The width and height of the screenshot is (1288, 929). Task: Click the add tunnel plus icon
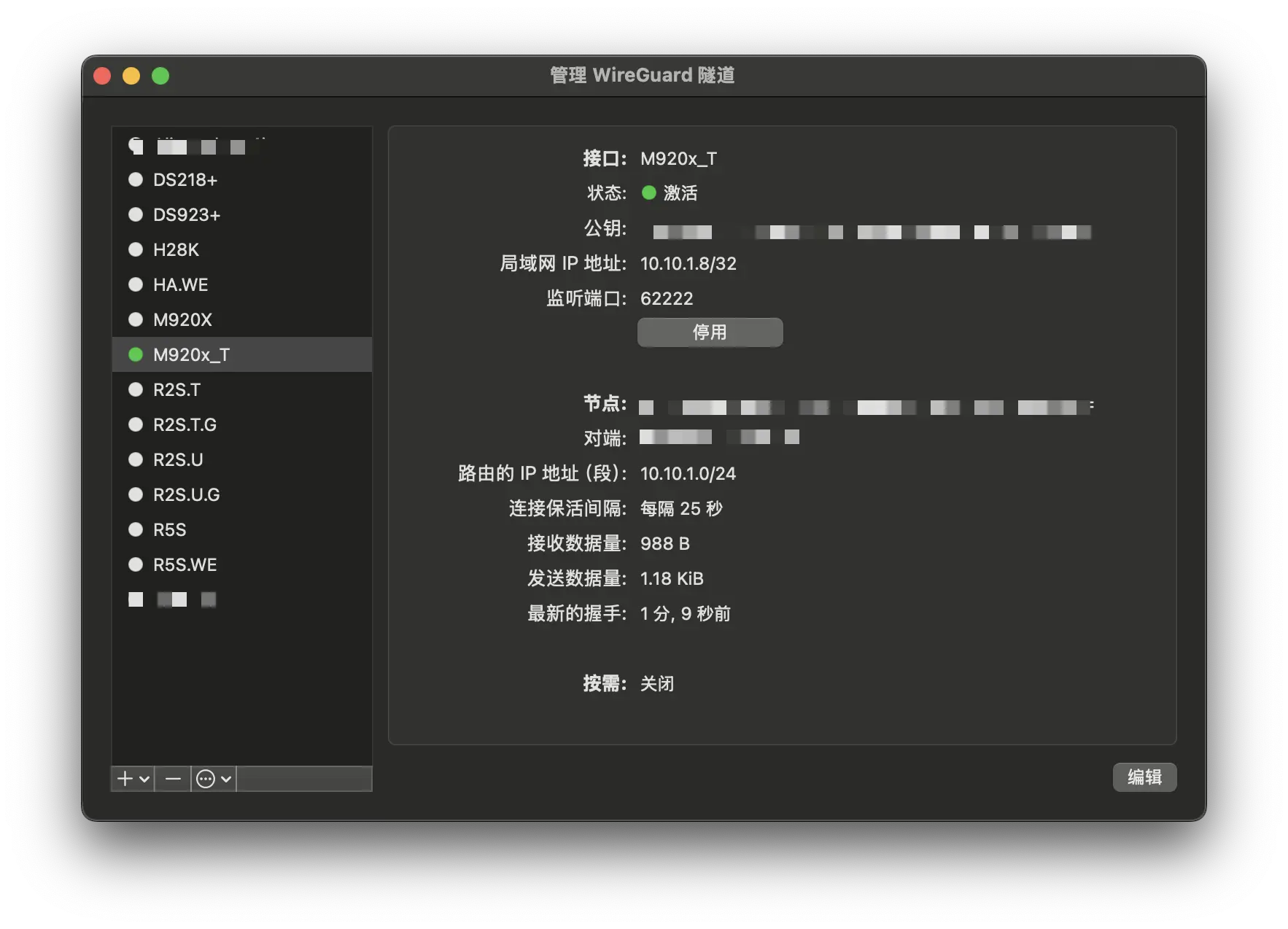coord(125,779)
